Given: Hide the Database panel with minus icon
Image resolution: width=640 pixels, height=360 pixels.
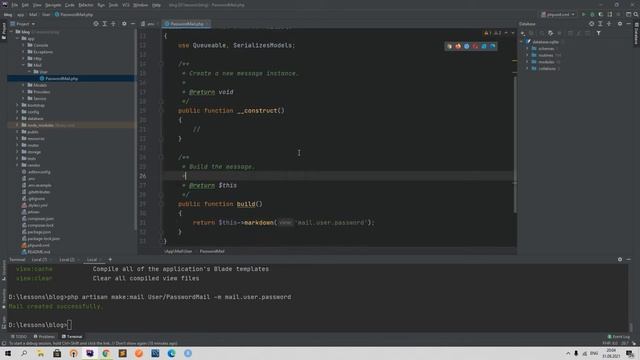Looking at the screenshot, I should click(x=629, y=24).
